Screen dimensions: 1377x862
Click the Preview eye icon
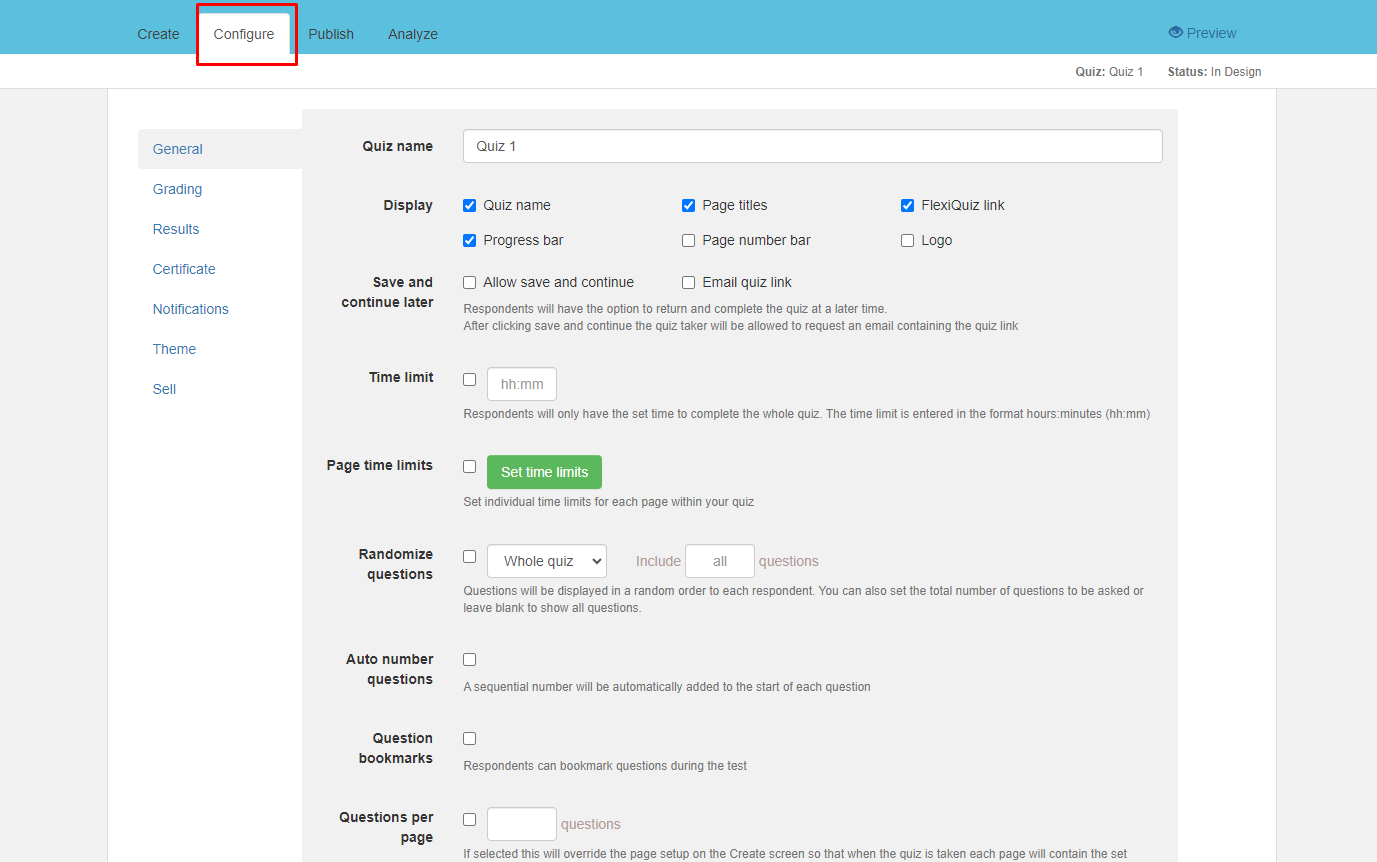[1176, 33]
